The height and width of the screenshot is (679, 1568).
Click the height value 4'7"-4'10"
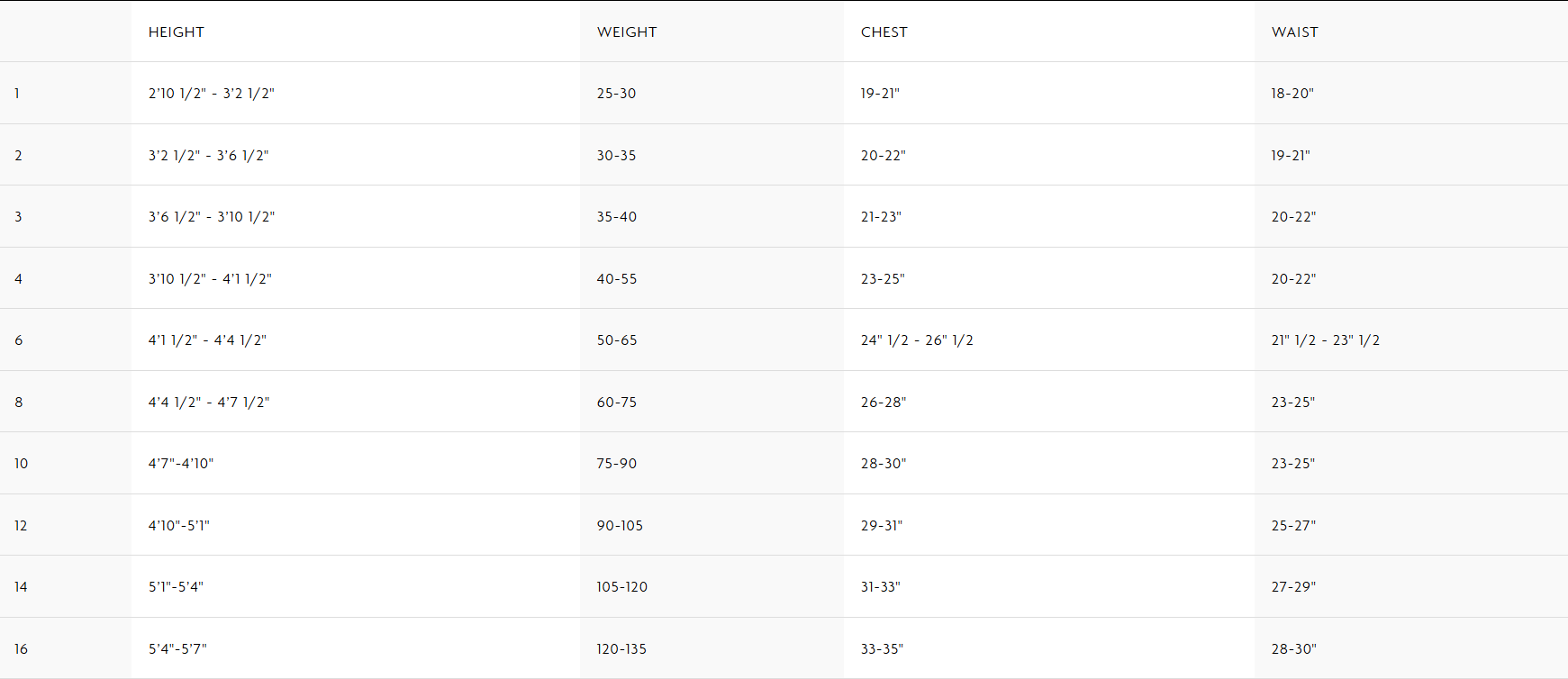click(180, 464)
